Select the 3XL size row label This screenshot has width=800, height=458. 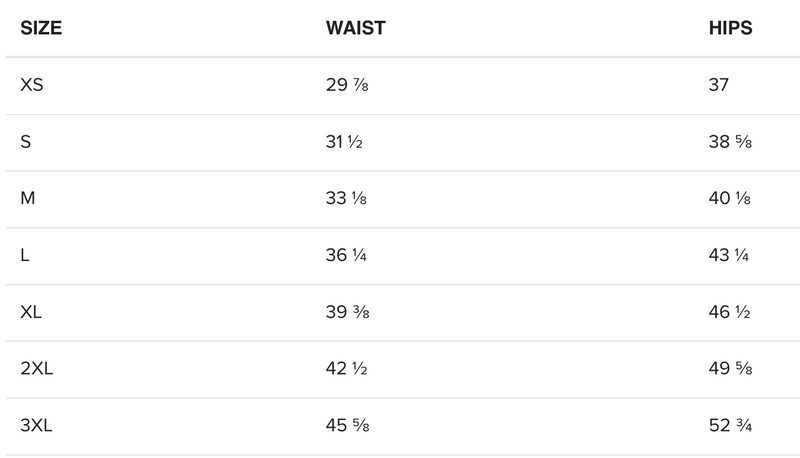point(36,426)
